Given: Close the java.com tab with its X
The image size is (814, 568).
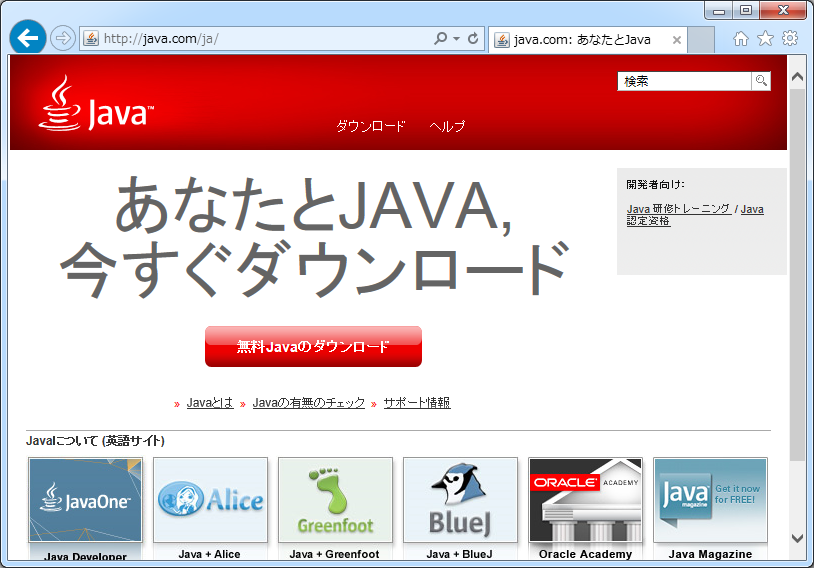Looking at the screenshot, I should click(676, 40).
